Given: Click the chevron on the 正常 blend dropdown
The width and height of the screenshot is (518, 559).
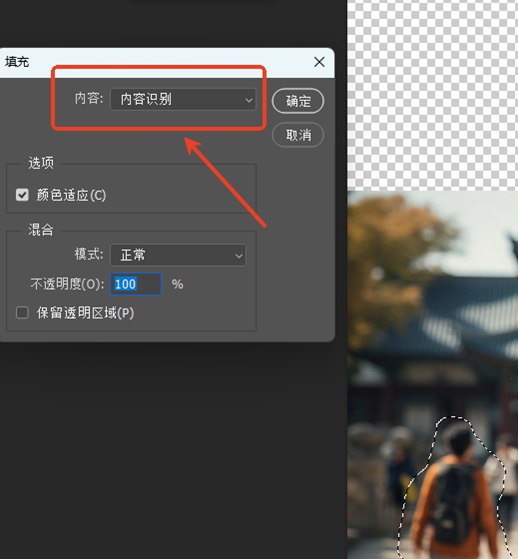Looking at the screenshot, I should [x=239, y=256].
